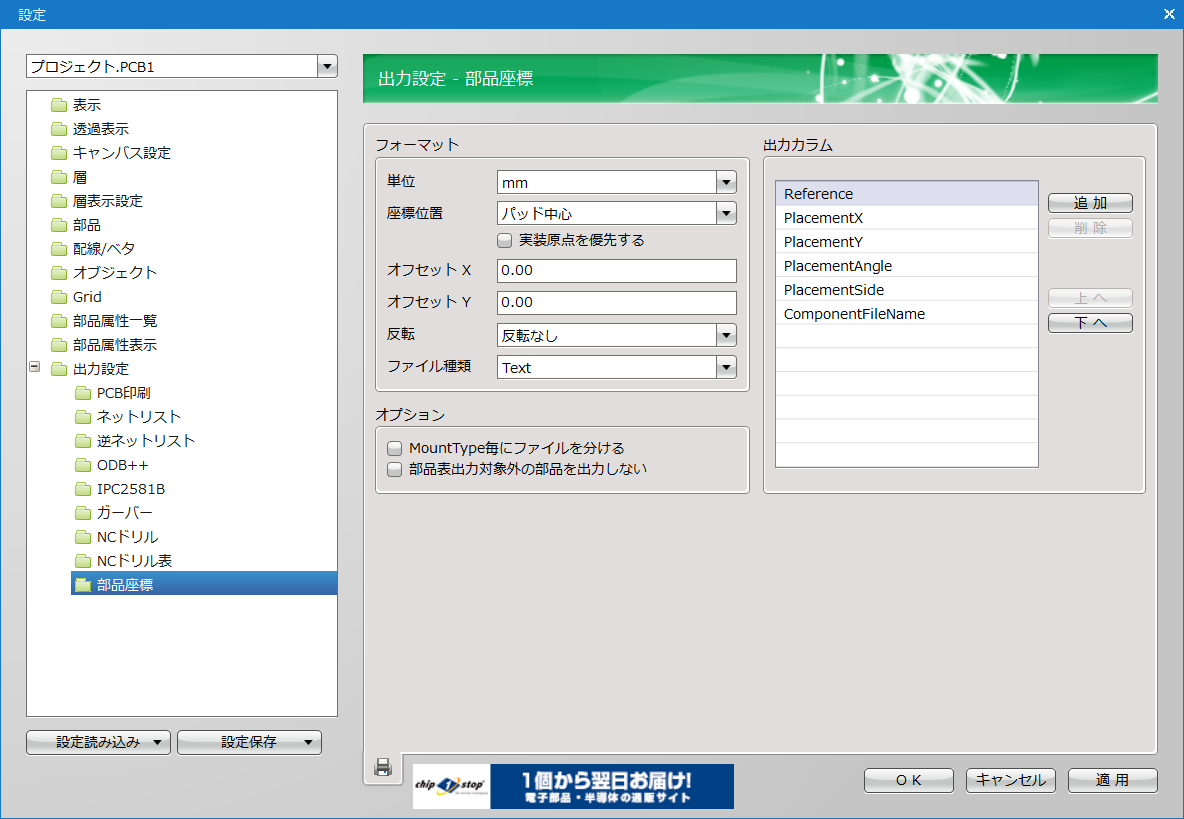Click the folder icon beside NCドリル表
This screenshot has height=819, width=1184.
pos(83,561)
